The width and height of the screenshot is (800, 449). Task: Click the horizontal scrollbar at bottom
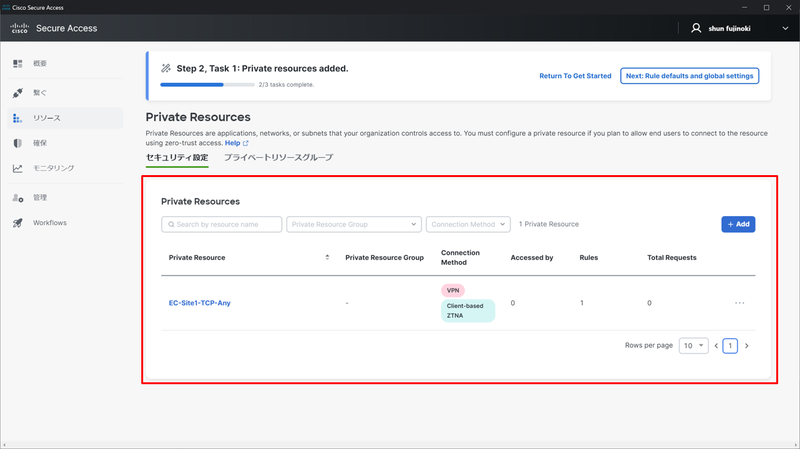click(x=400, y=445)
